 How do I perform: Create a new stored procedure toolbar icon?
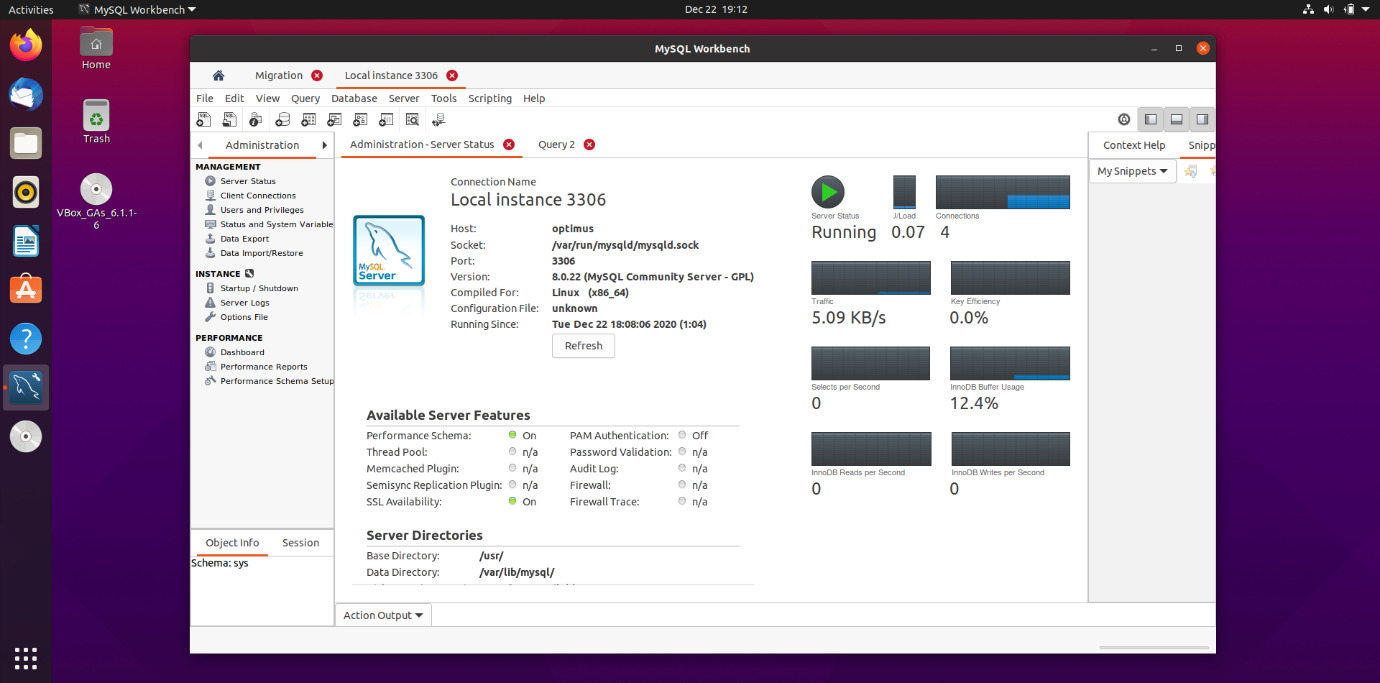click(360, 120)
